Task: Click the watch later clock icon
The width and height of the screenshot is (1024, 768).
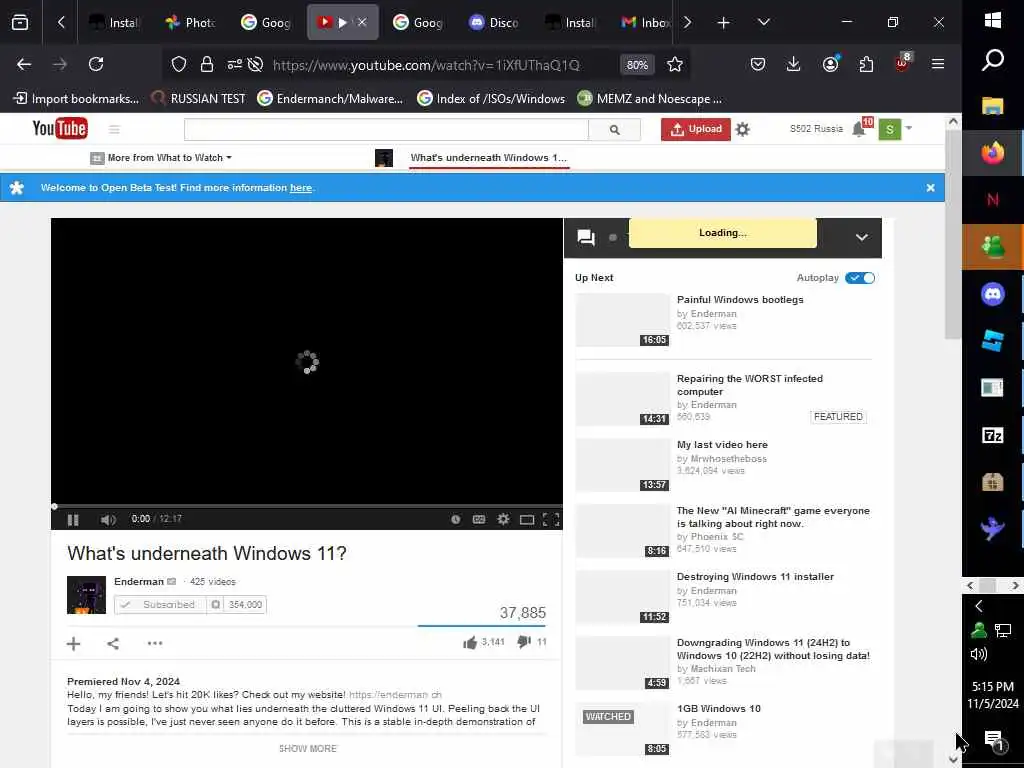Action: [455, 519]
